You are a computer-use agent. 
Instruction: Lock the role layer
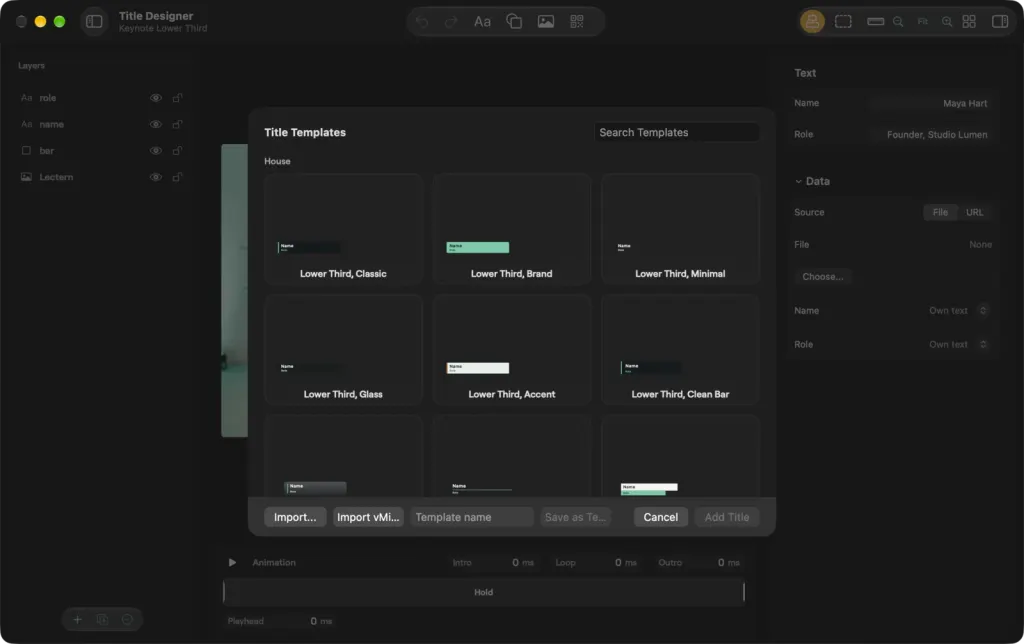(x=177, y=98)
